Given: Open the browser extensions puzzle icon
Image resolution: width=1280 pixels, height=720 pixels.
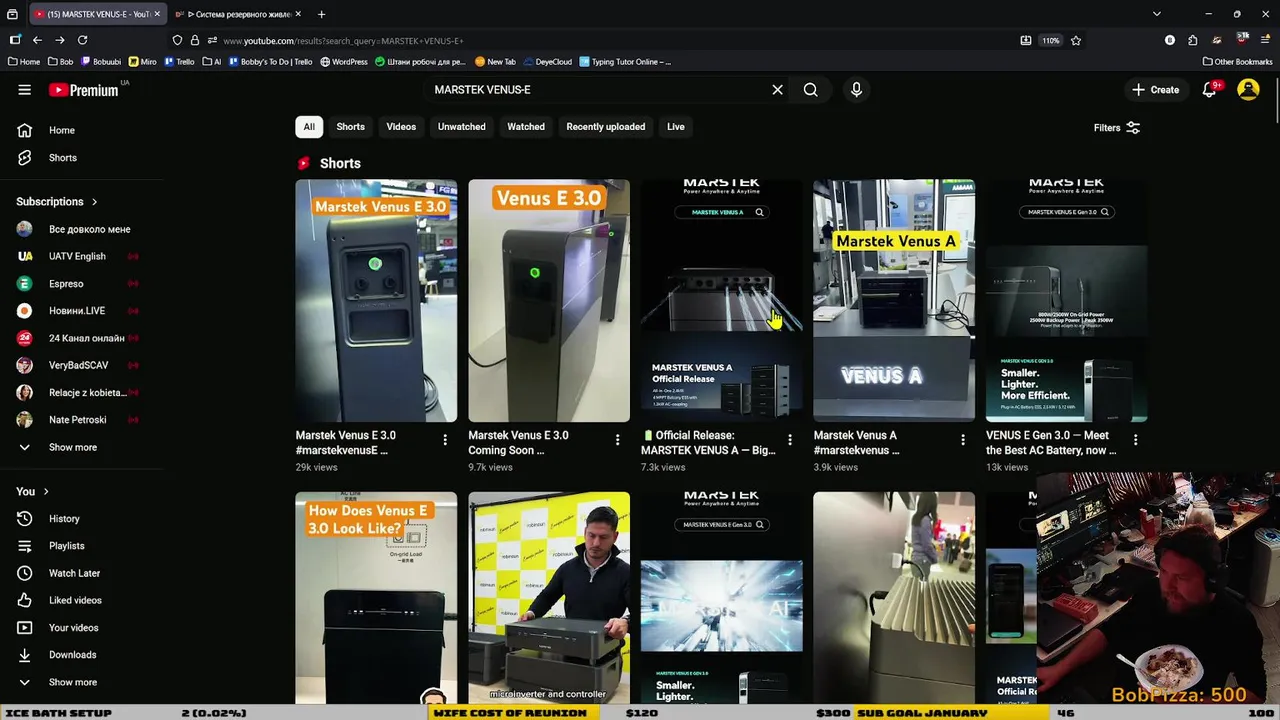Looking at the screenshot, I should [x=1193, y=41].
